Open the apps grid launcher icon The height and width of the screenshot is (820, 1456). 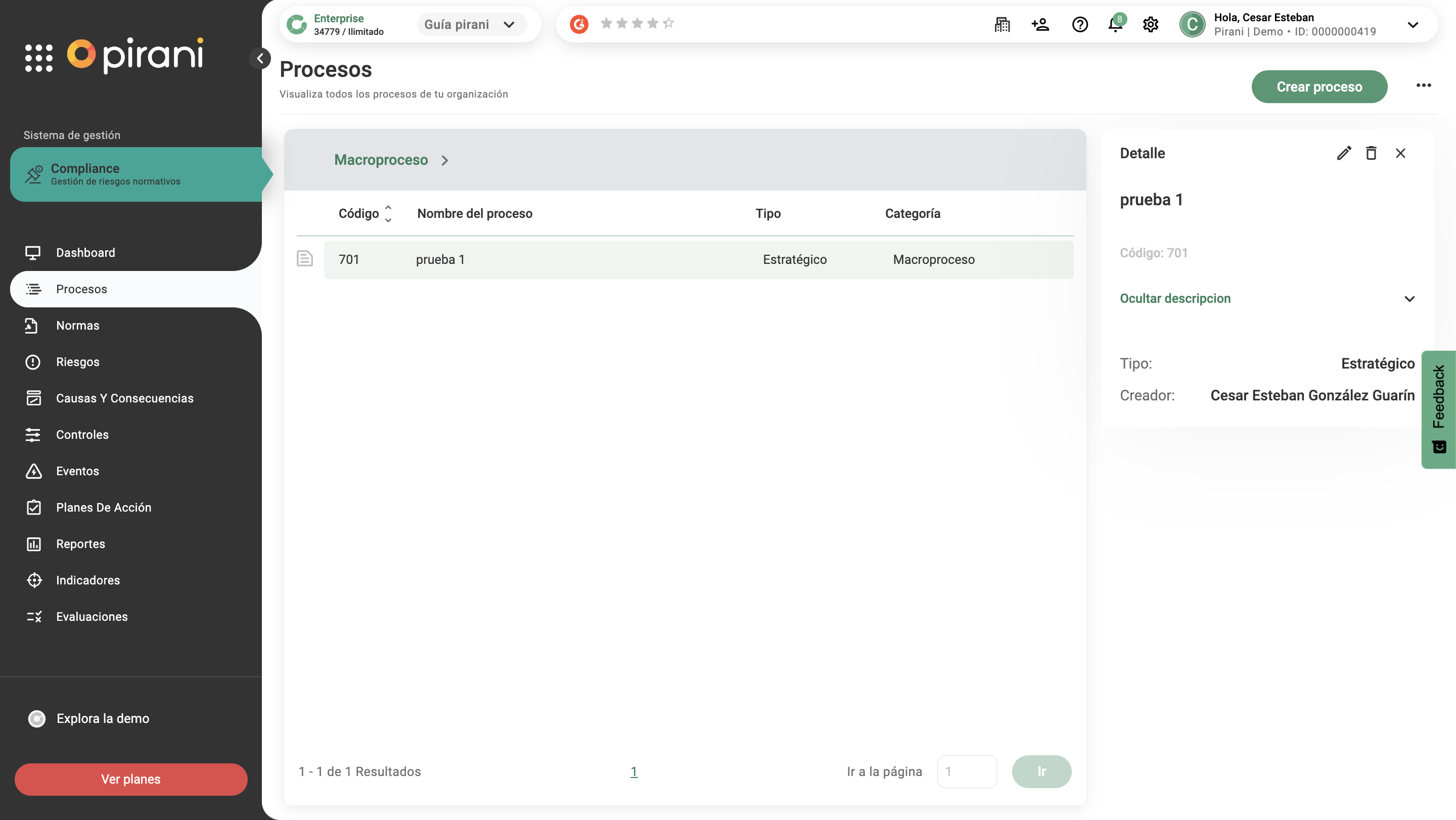(38, 57)
